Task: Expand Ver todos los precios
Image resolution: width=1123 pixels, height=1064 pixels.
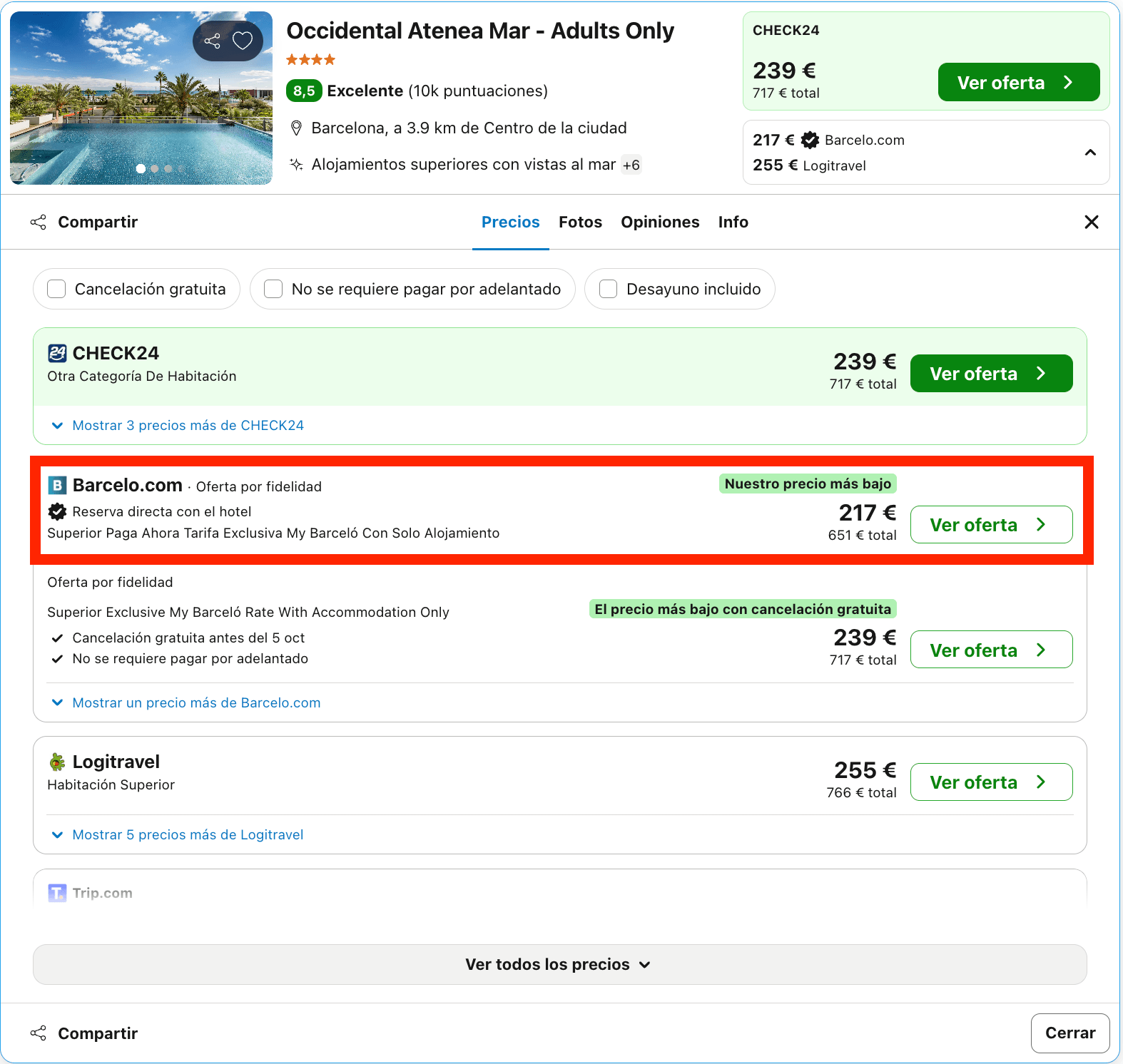Action: (560, 965)
